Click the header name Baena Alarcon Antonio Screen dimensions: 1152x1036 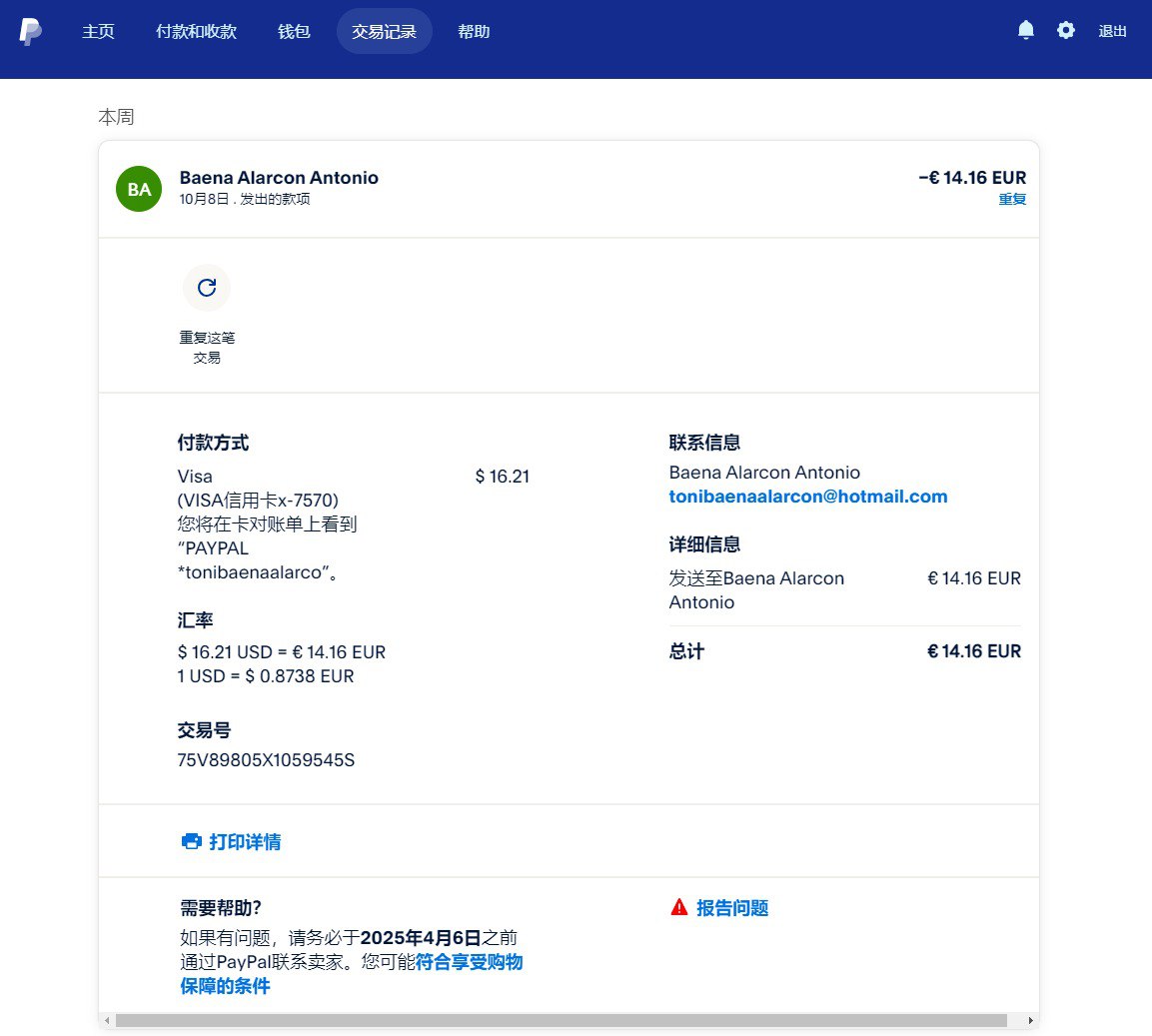point(279,178)
